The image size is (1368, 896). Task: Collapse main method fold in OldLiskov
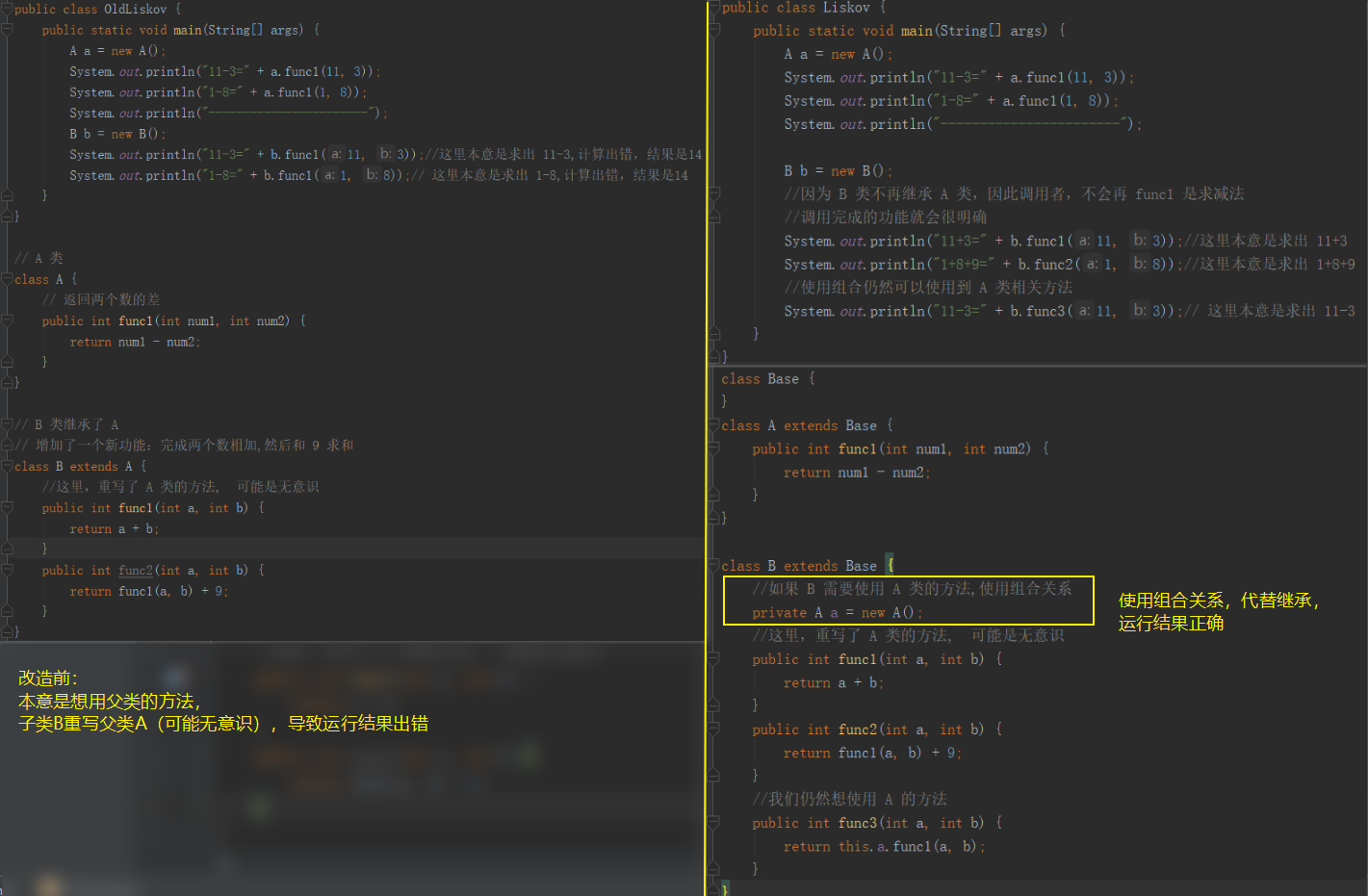[6, 31]
